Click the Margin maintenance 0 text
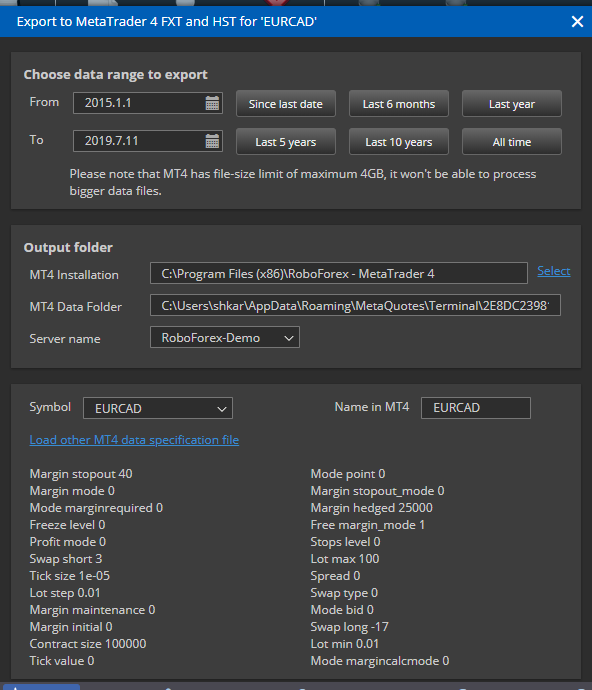The image size is (592, 690). click(x=92, y=610)
